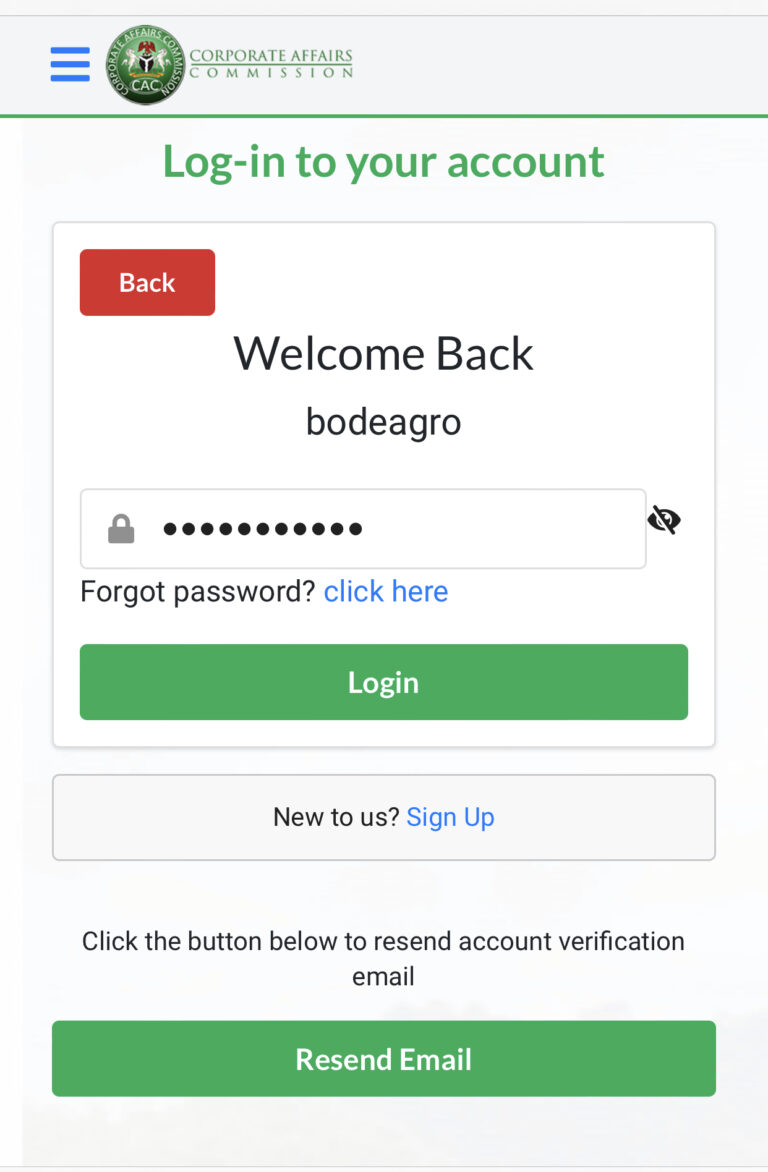Hit the Resend Email button

[384, 1059]
